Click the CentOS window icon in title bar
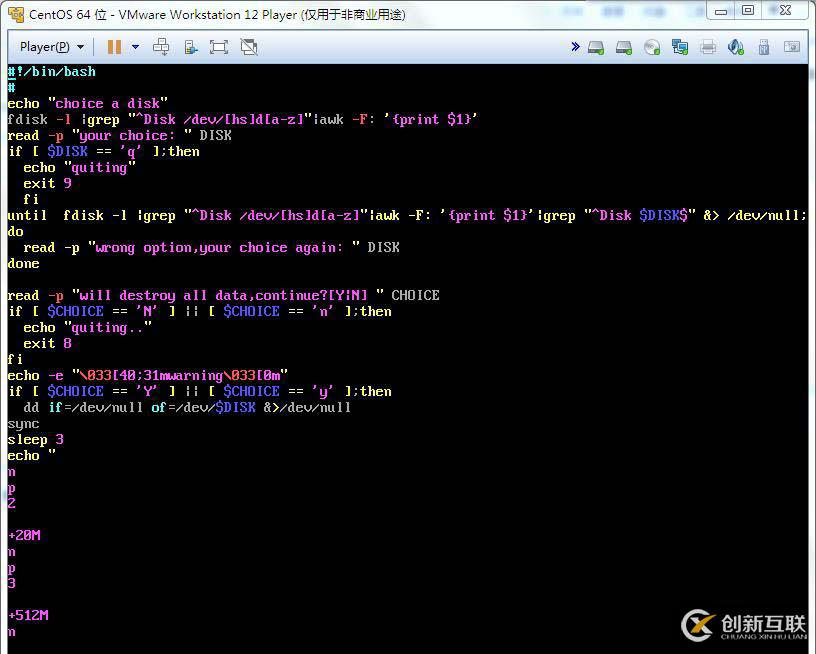 (x=15, y=14)
